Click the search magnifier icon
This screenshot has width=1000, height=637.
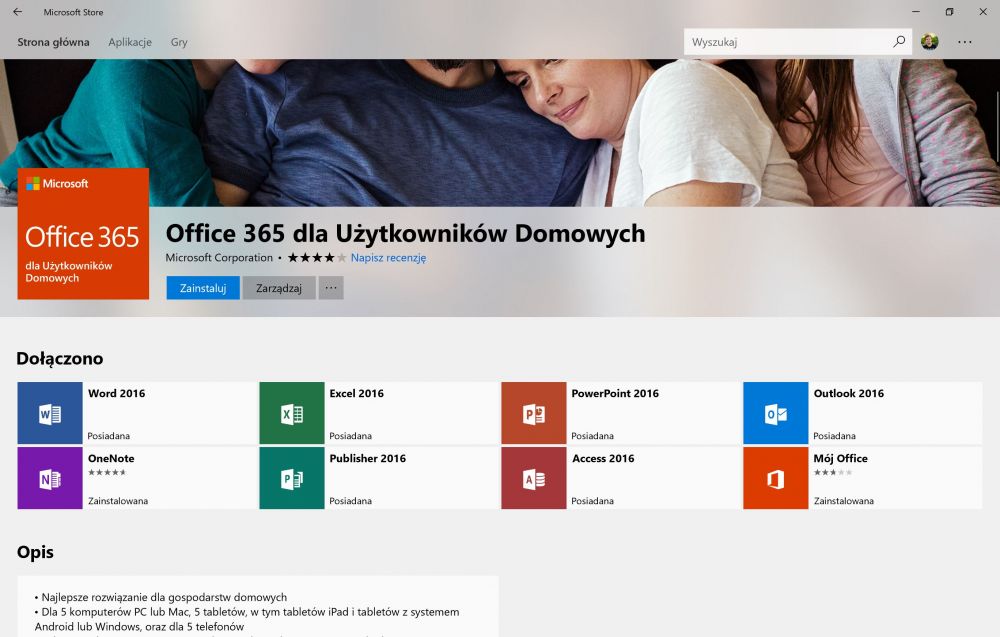(899, 41)
